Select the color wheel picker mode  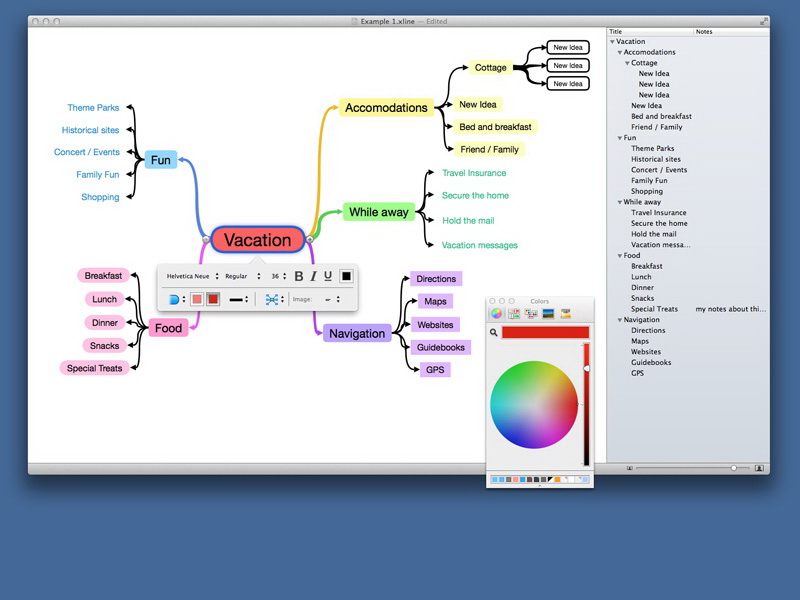pyautogui.click(x=496, y=314)
